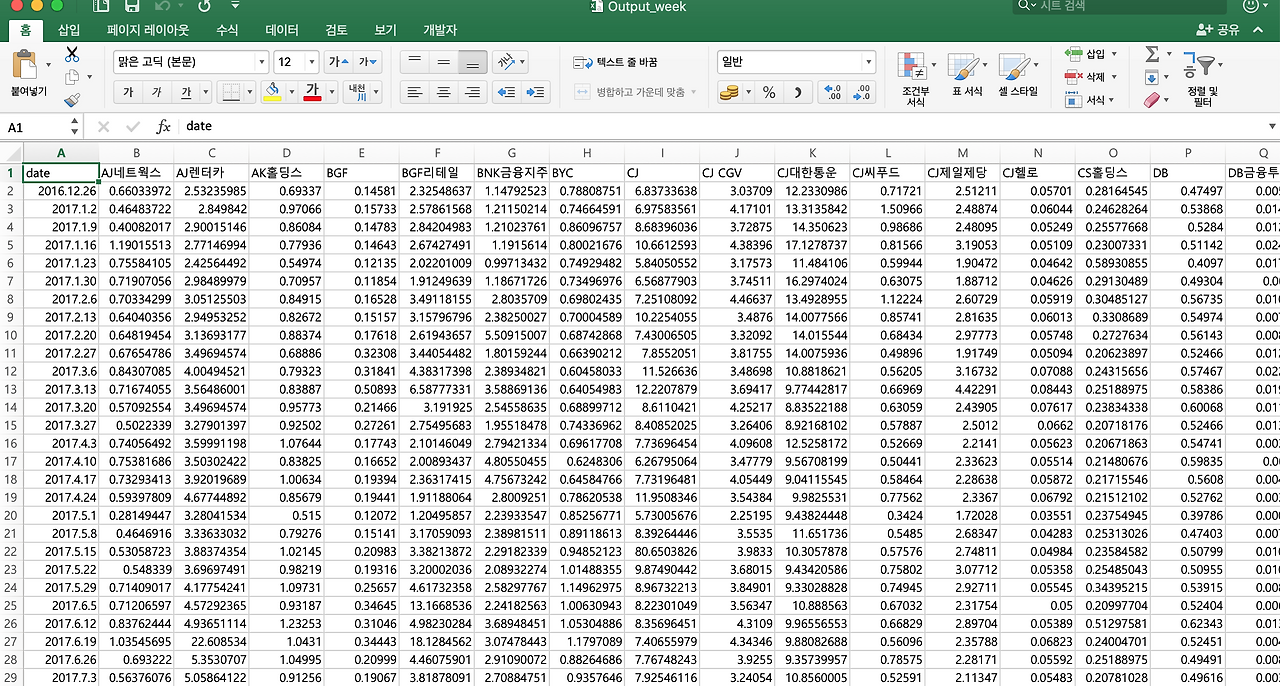
Task: Decrease indent of cell contents
Action: pos(507,92)
